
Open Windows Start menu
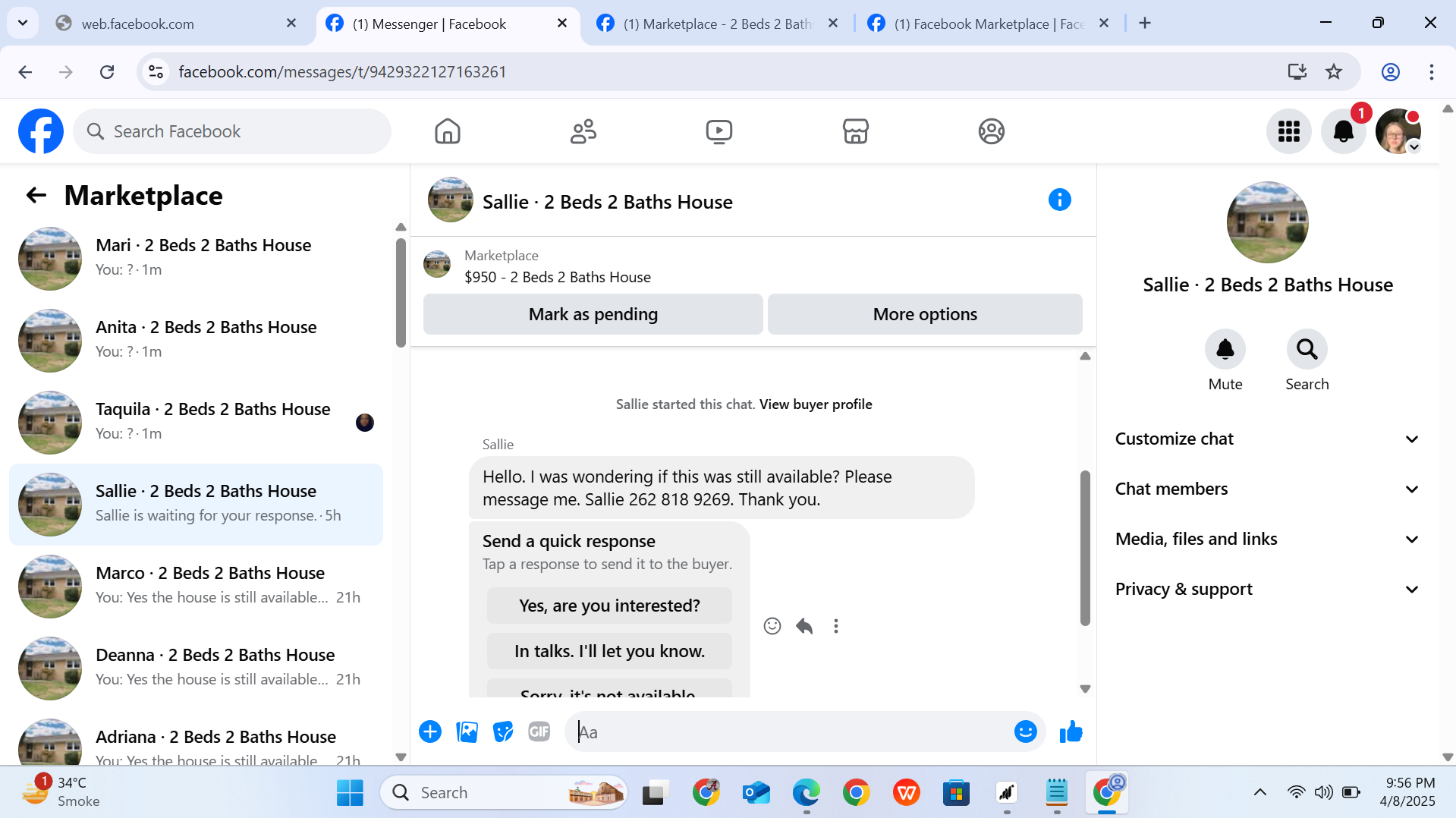point(350,792)
